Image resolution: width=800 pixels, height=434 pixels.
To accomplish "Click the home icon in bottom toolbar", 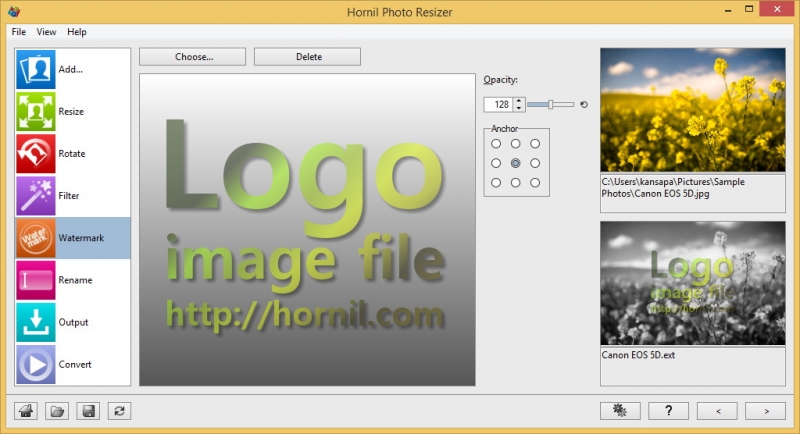I will pyautogui.click(x=26, y=411).
